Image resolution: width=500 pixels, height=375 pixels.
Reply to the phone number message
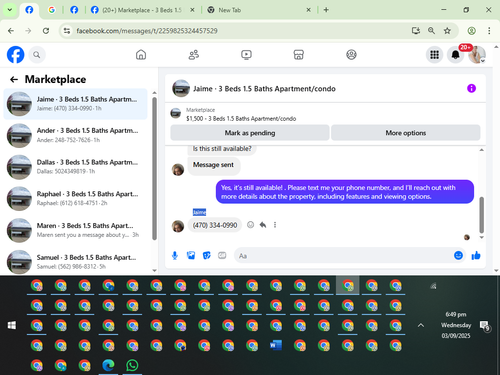click(263, 225)
